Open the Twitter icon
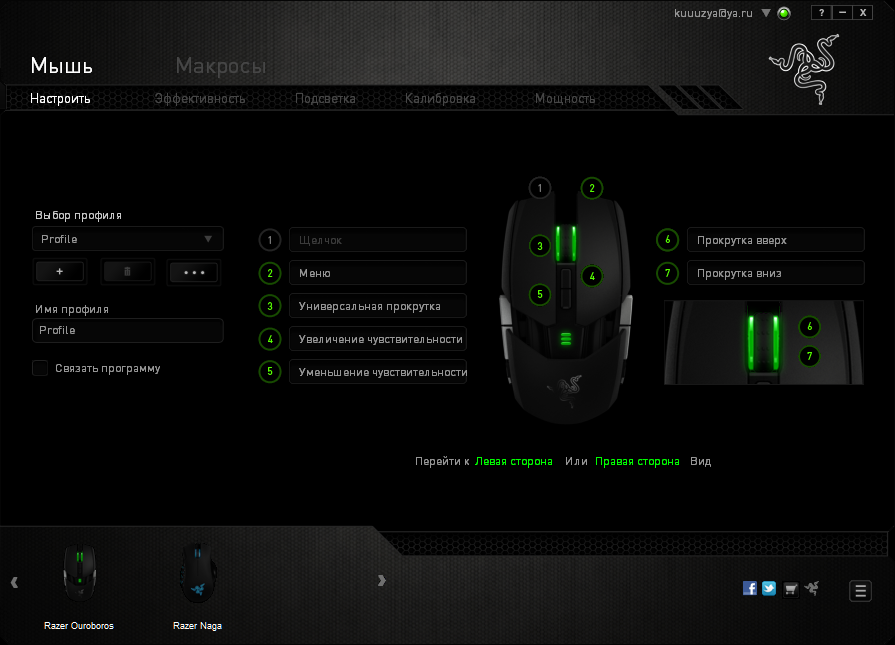The width and height of the screenshot is (895, 645). [768, 588]
